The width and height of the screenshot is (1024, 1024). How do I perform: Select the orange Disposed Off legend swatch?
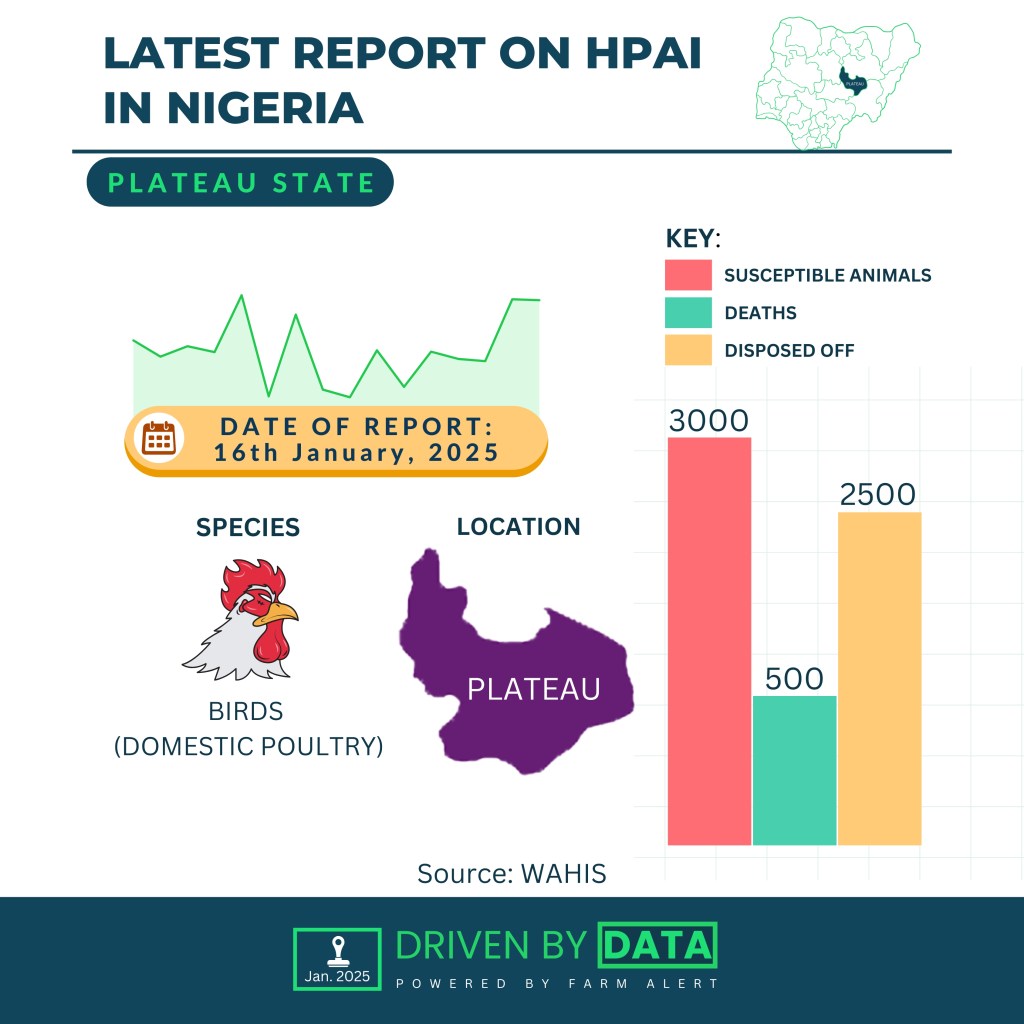coord(688,350)
